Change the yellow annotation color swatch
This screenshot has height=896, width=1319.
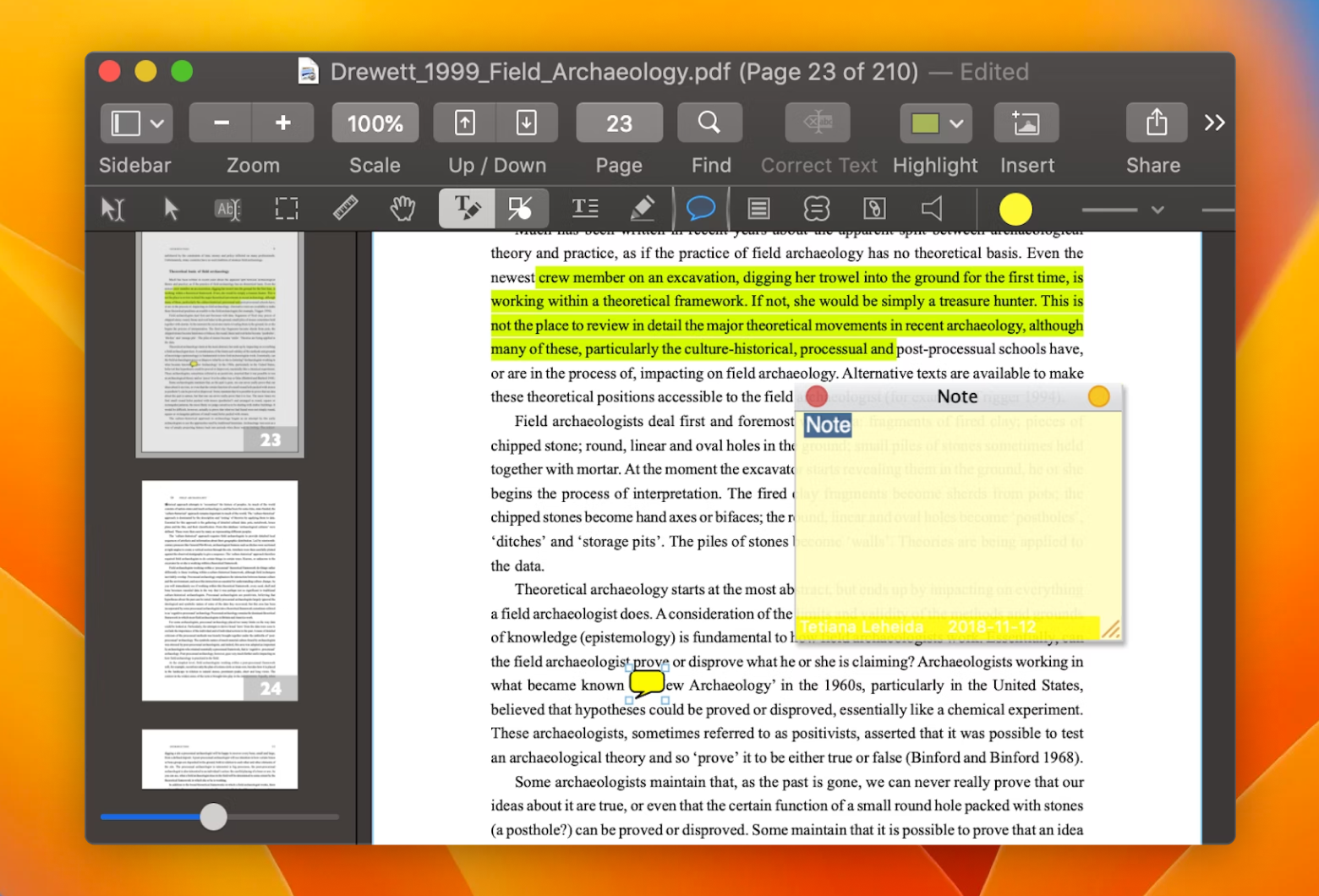pyautogui.click(x=1015, y=208)
